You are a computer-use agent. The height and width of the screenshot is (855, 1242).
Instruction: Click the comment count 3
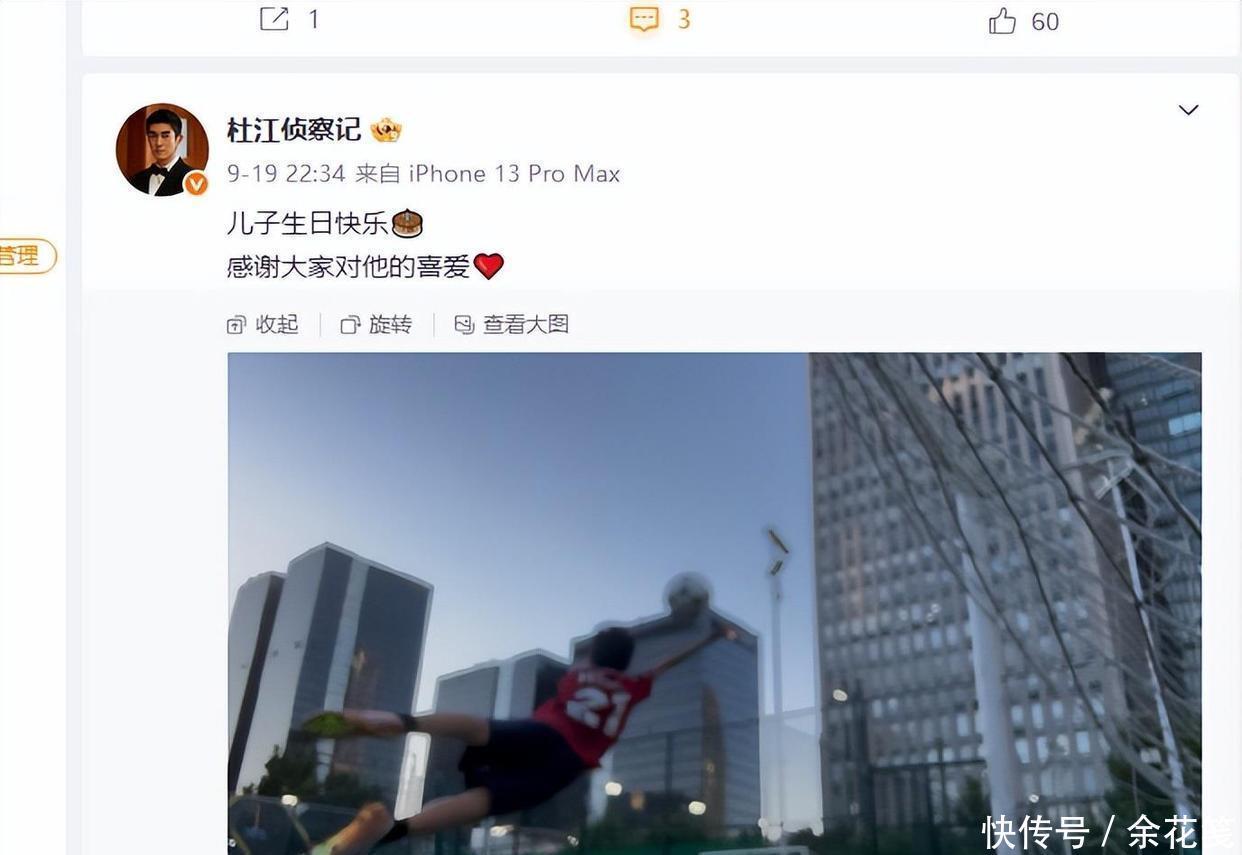point(684,19)
